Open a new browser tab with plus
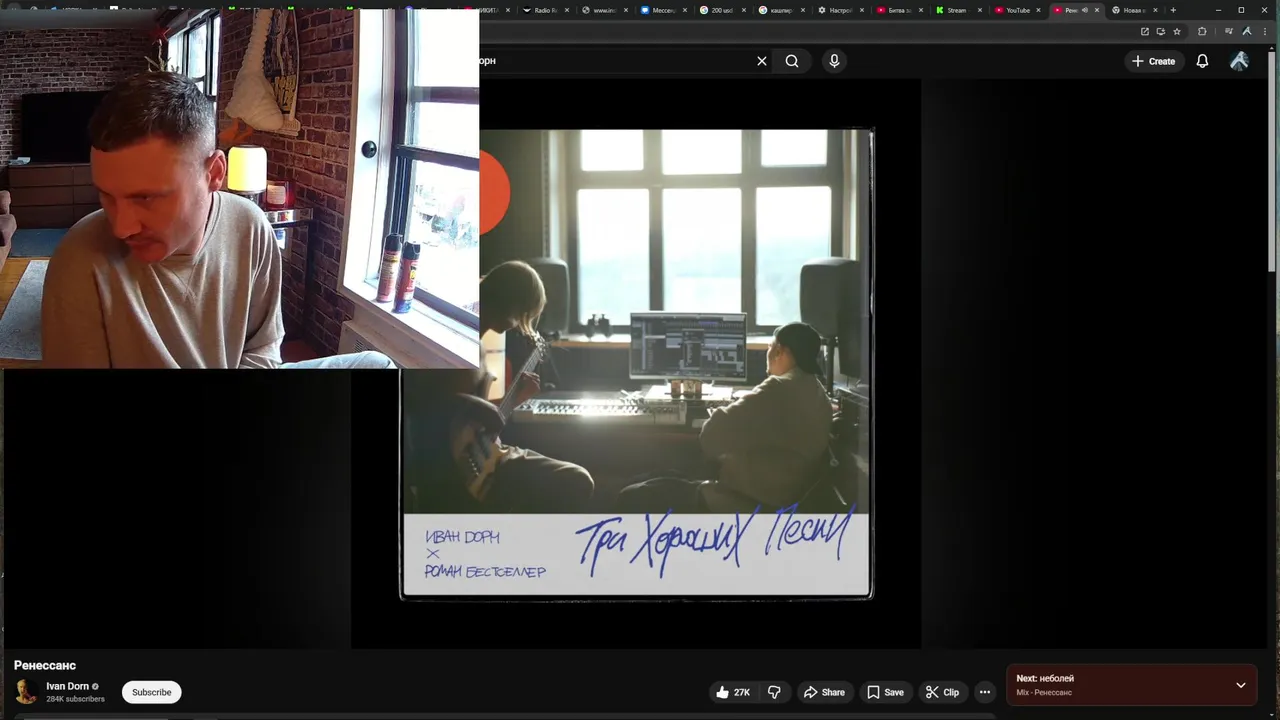1280x720 pixels. pos(1173,10)
